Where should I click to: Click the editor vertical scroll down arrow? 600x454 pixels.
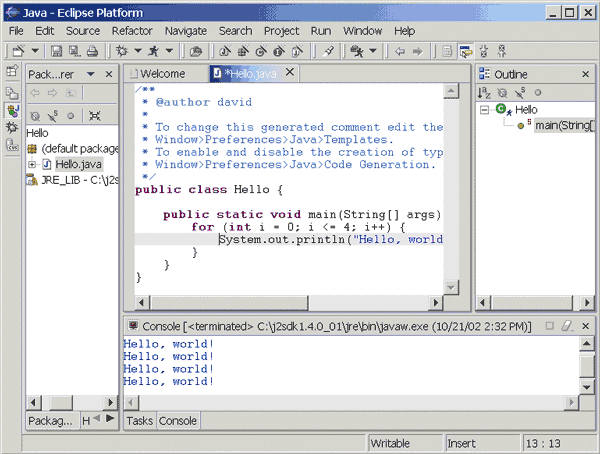pos(451,287)
